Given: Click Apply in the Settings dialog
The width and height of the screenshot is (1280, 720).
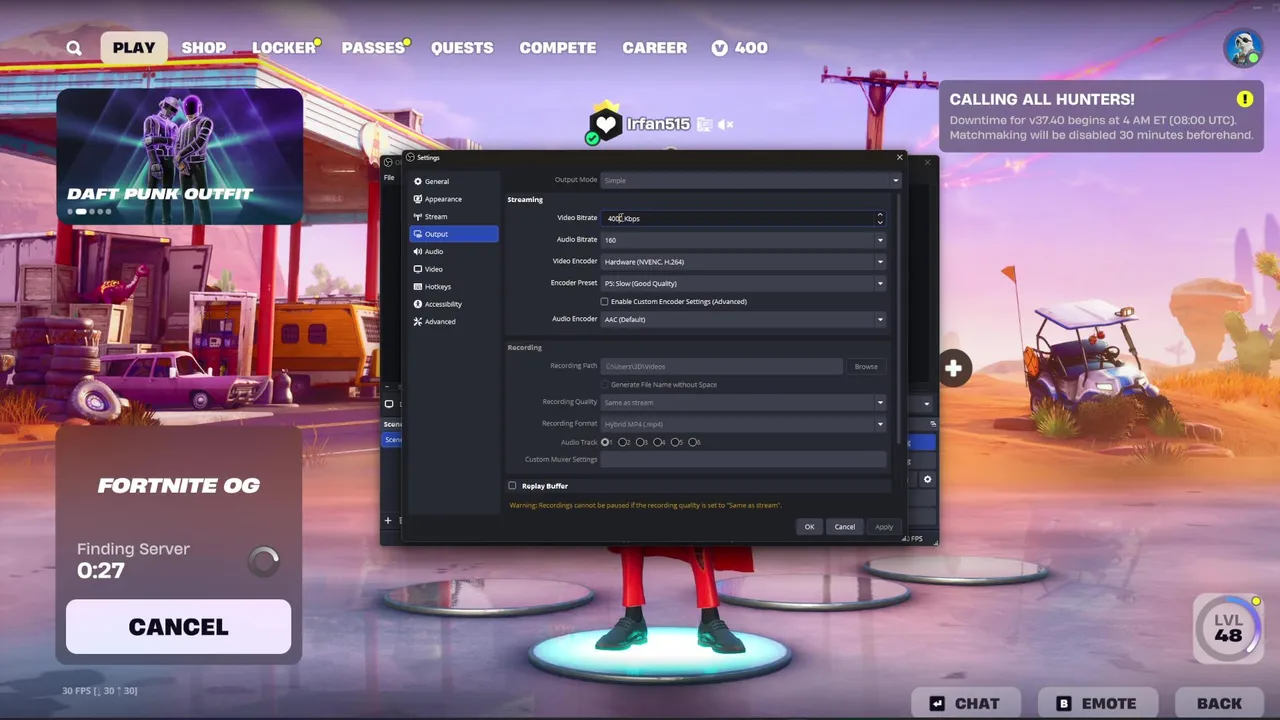Looking at the screenshot, I should (884, 527).
